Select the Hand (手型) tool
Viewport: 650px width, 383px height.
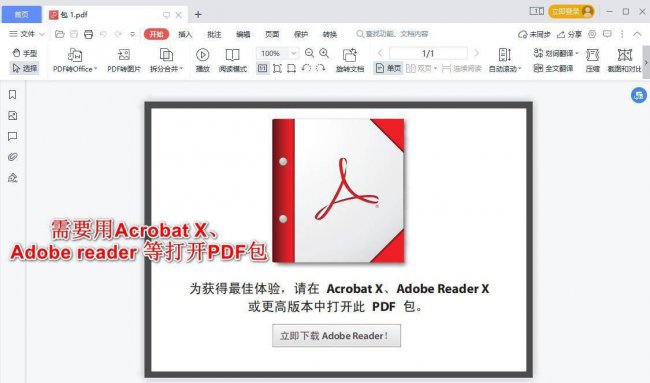(x=25, y=53)
